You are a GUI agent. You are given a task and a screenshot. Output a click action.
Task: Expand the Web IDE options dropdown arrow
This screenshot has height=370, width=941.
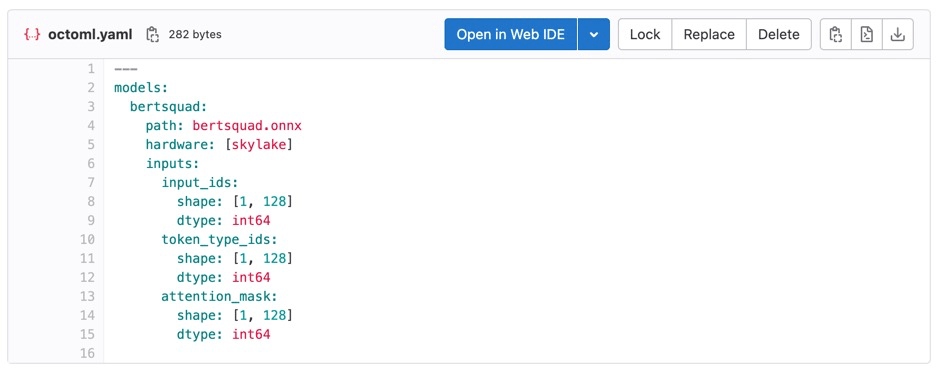coord(594,34)
